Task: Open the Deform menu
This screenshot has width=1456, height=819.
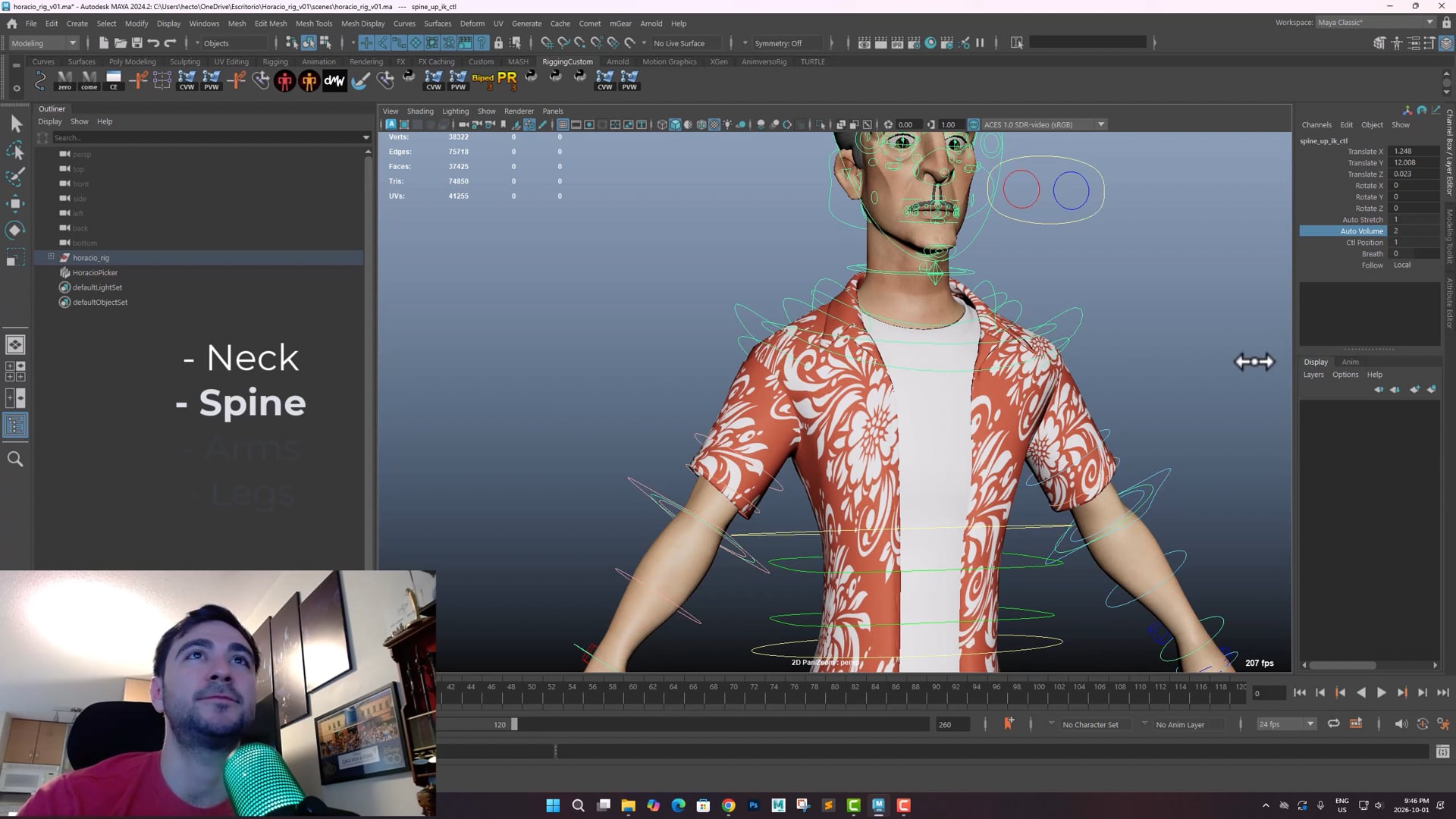Action: point(472,24)
